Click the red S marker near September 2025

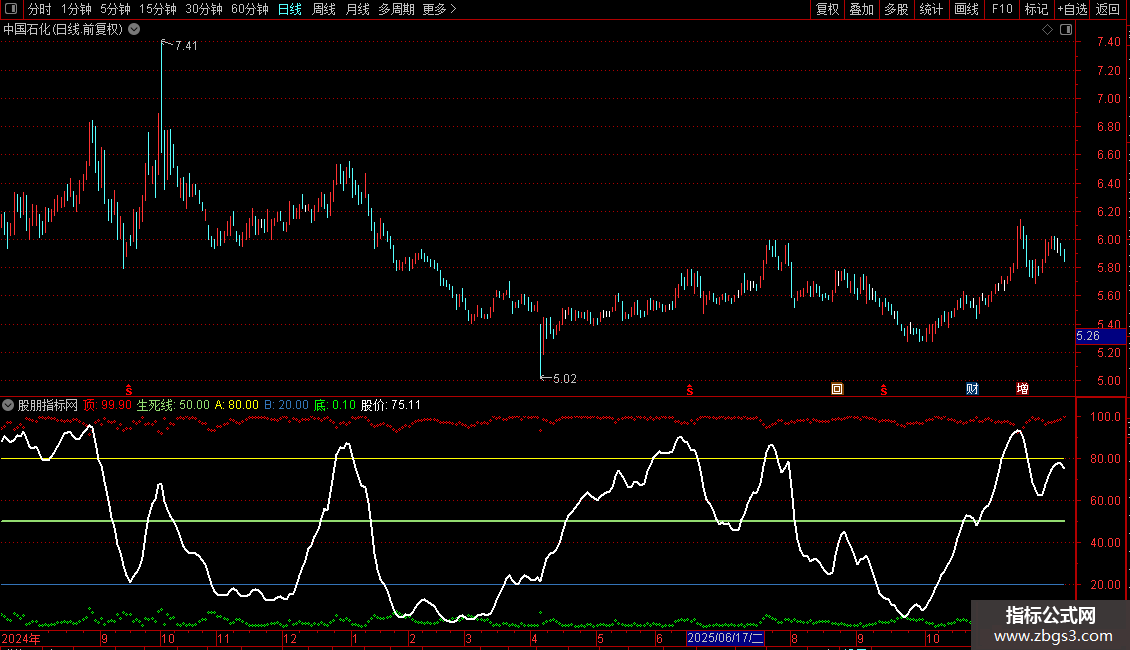point(884,390)
